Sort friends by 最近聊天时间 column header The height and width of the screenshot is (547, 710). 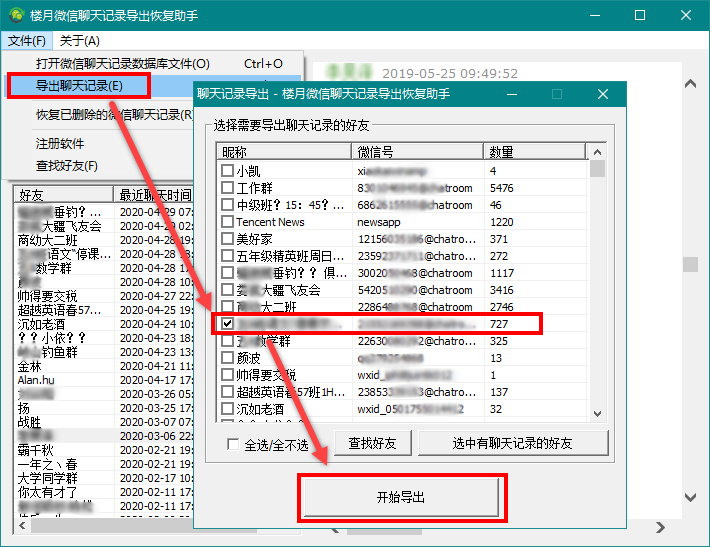(x=155, y=194)
